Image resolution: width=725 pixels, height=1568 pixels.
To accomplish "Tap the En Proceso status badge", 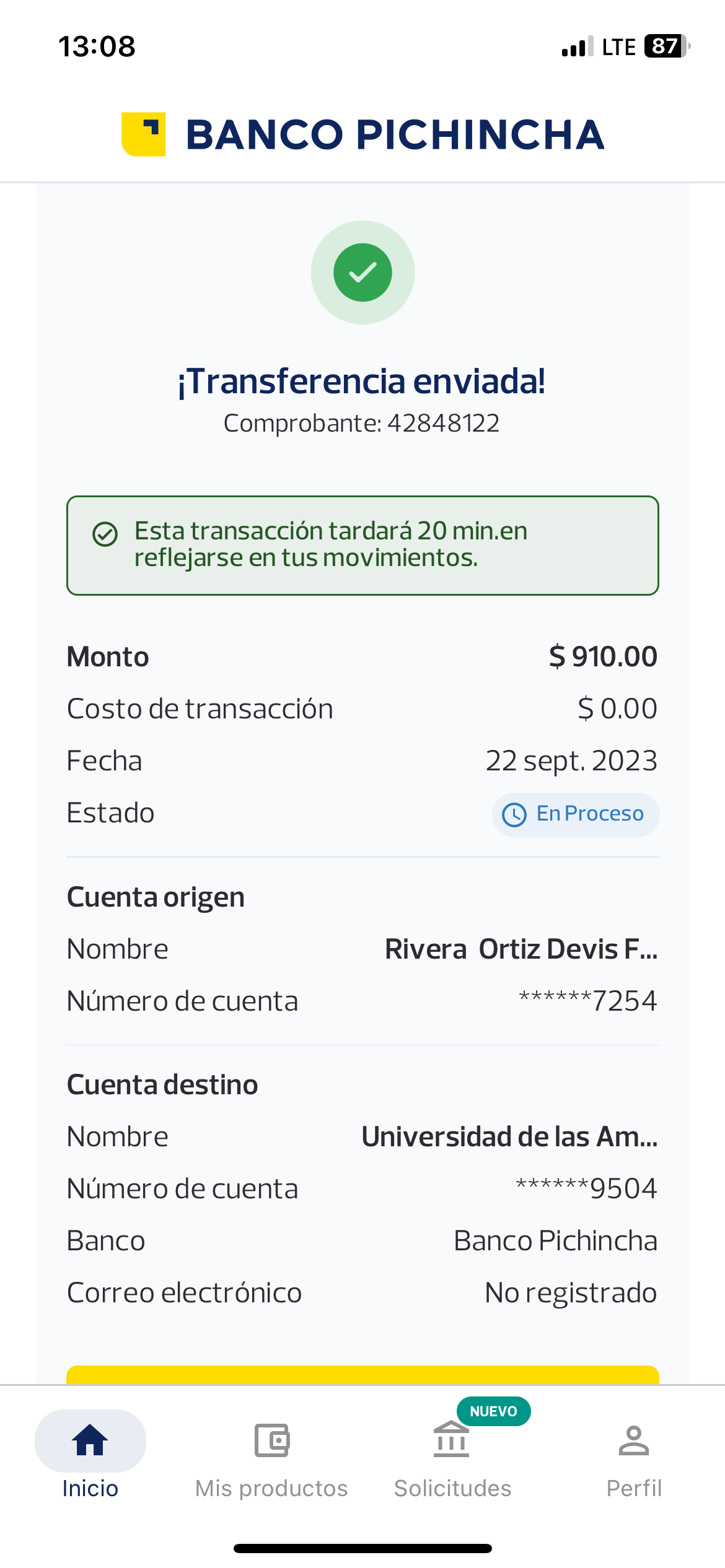I will [x=576, y=814].
